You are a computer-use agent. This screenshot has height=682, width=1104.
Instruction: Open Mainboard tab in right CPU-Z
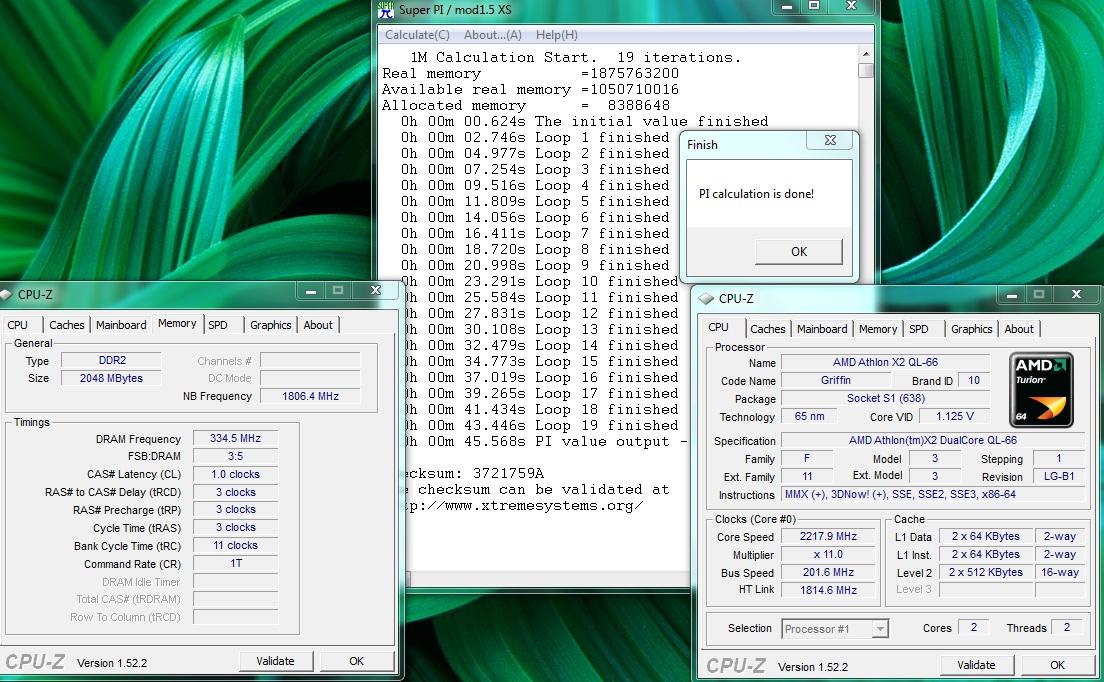pos(822,329)
